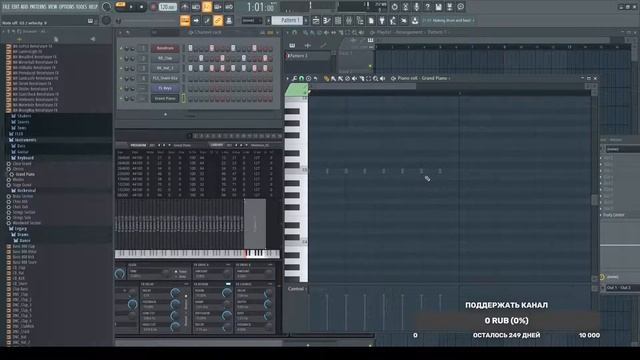The image size is (640, 360).
Task: Add new channel with plus button
Action: [x=165, y=115]
